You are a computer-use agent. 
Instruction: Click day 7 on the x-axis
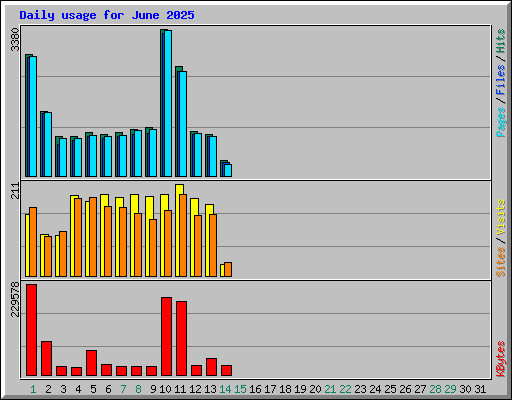123,389
